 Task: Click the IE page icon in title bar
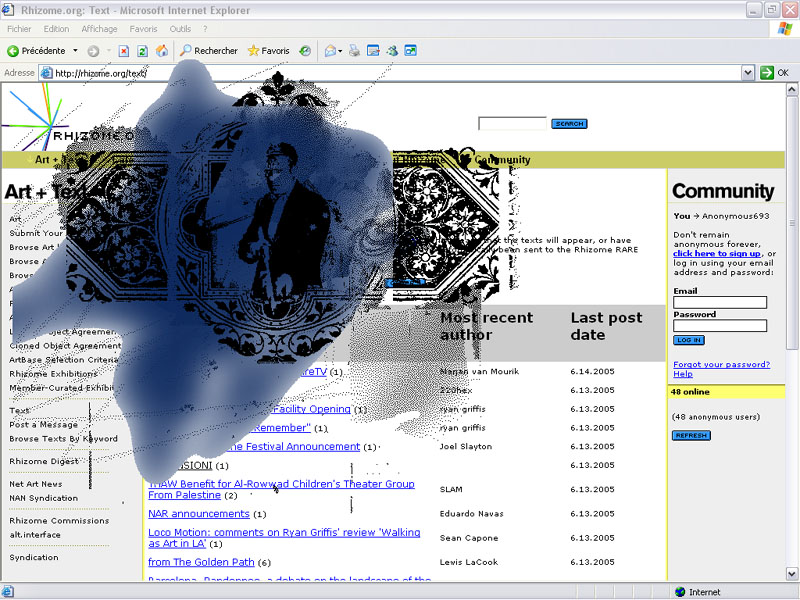[x=8, y=10]
